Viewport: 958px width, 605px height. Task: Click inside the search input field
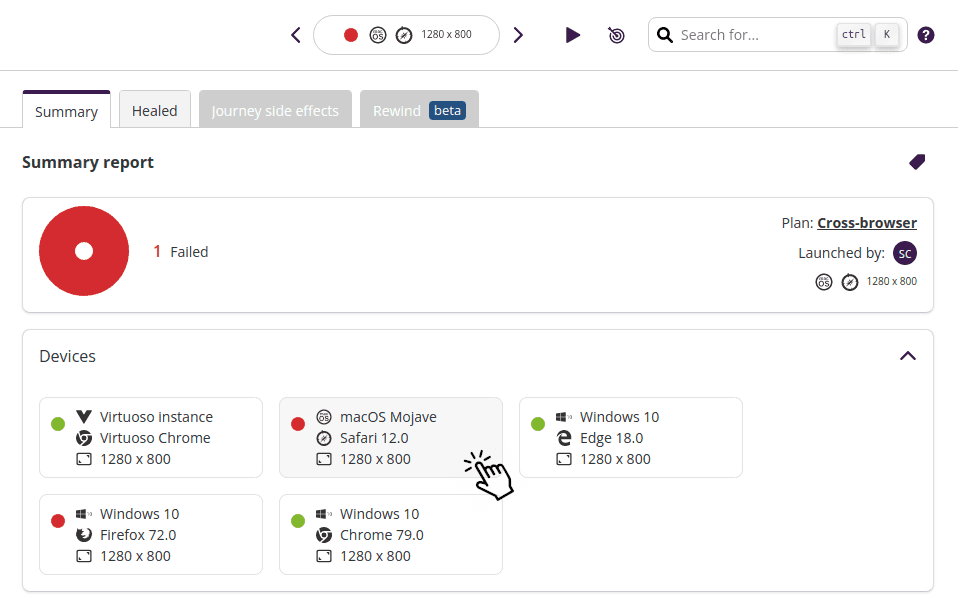[x=740, y=34]
